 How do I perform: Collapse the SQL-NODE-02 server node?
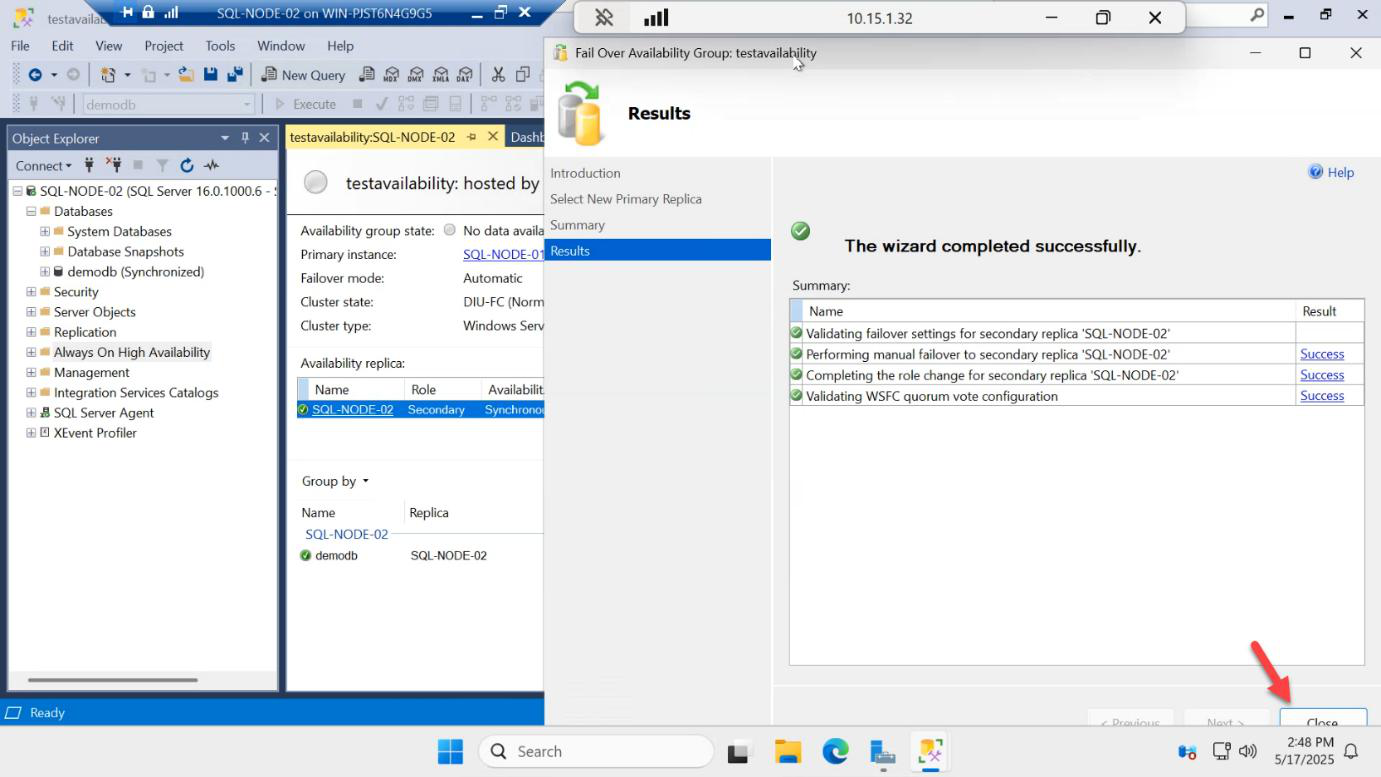(x=17, y=191)
